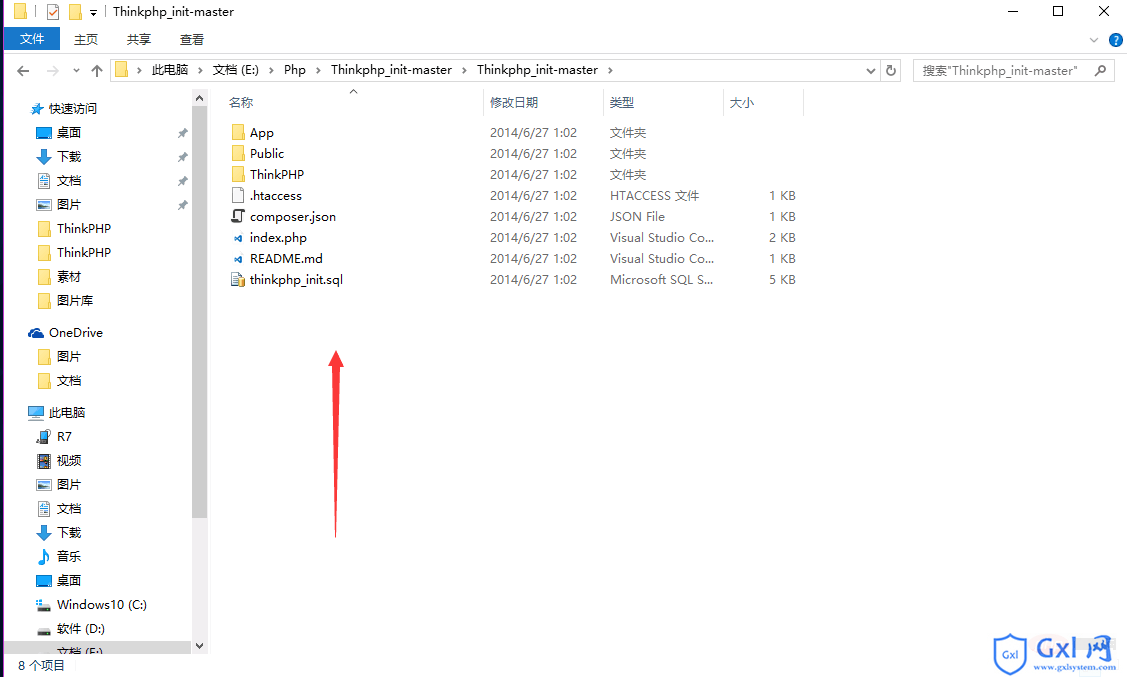The width and height of the screenshot is (1127, 677).
Task: Select the thinkphp_init.sql file icon
Action: 238,280
